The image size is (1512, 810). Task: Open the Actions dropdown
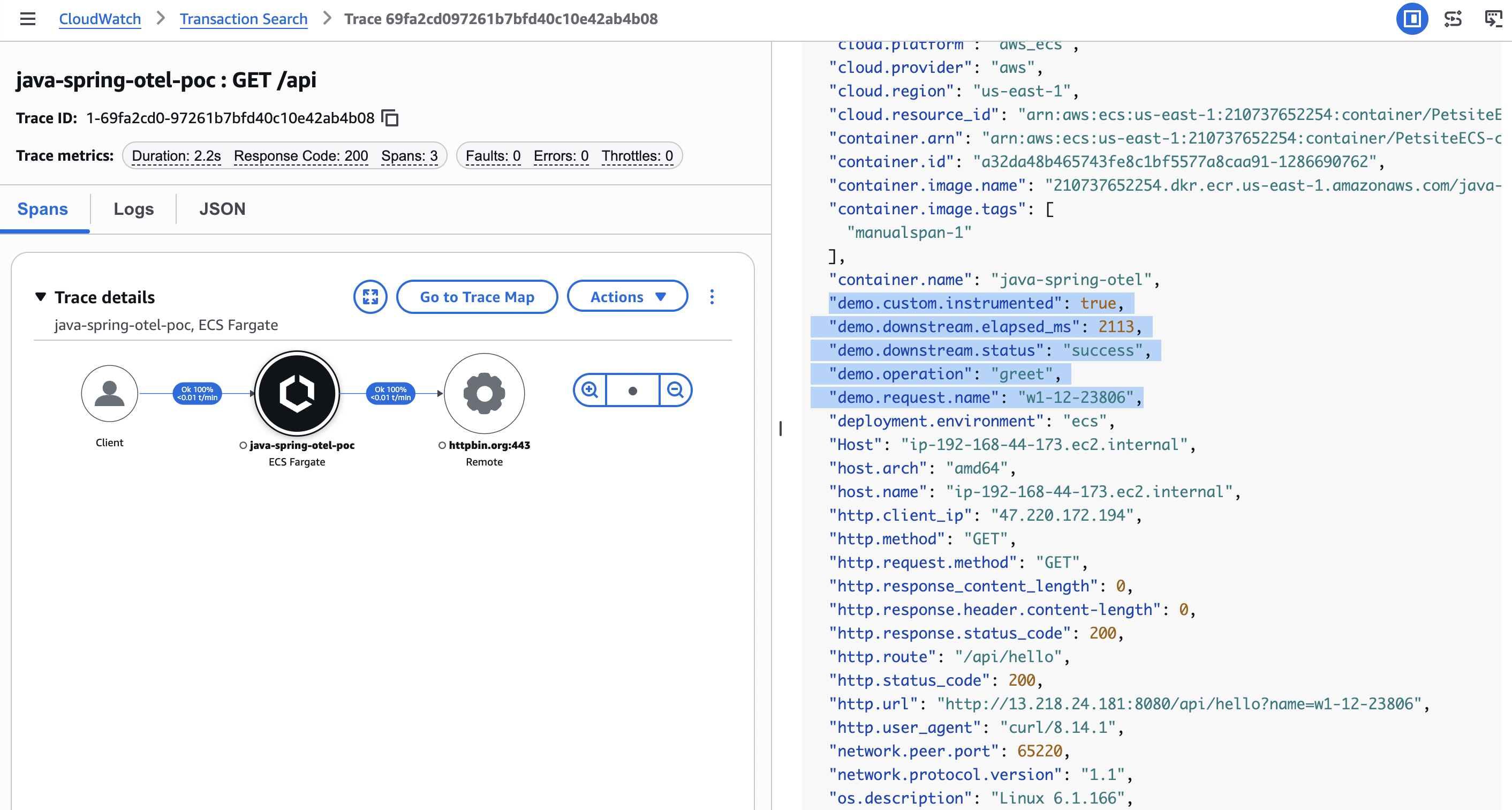(628, 297)
